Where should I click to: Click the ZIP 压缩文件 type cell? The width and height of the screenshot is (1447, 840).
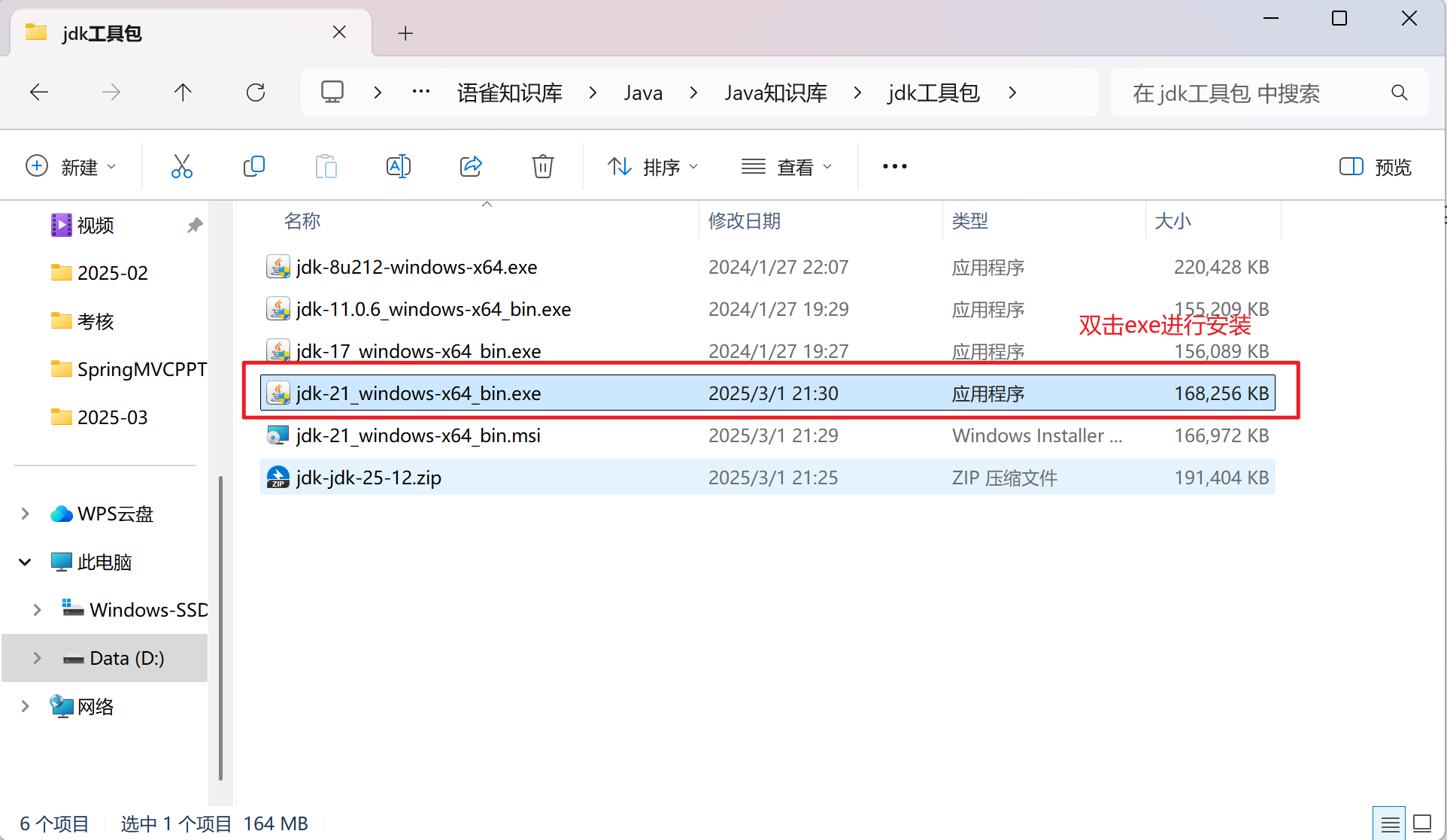click(1005, 478)
